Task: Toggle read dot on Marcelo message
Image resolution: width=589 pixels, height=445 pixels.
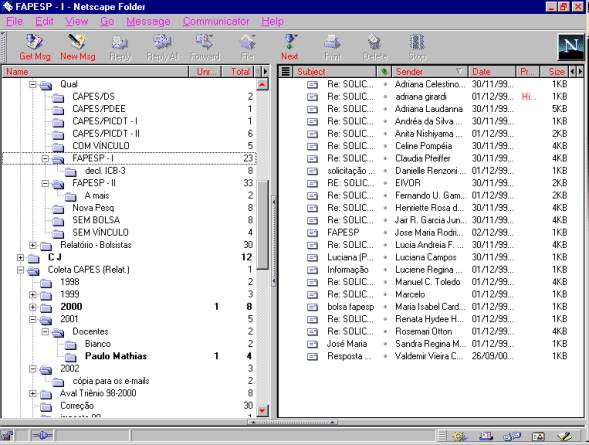Action: [x=385, y=294]
